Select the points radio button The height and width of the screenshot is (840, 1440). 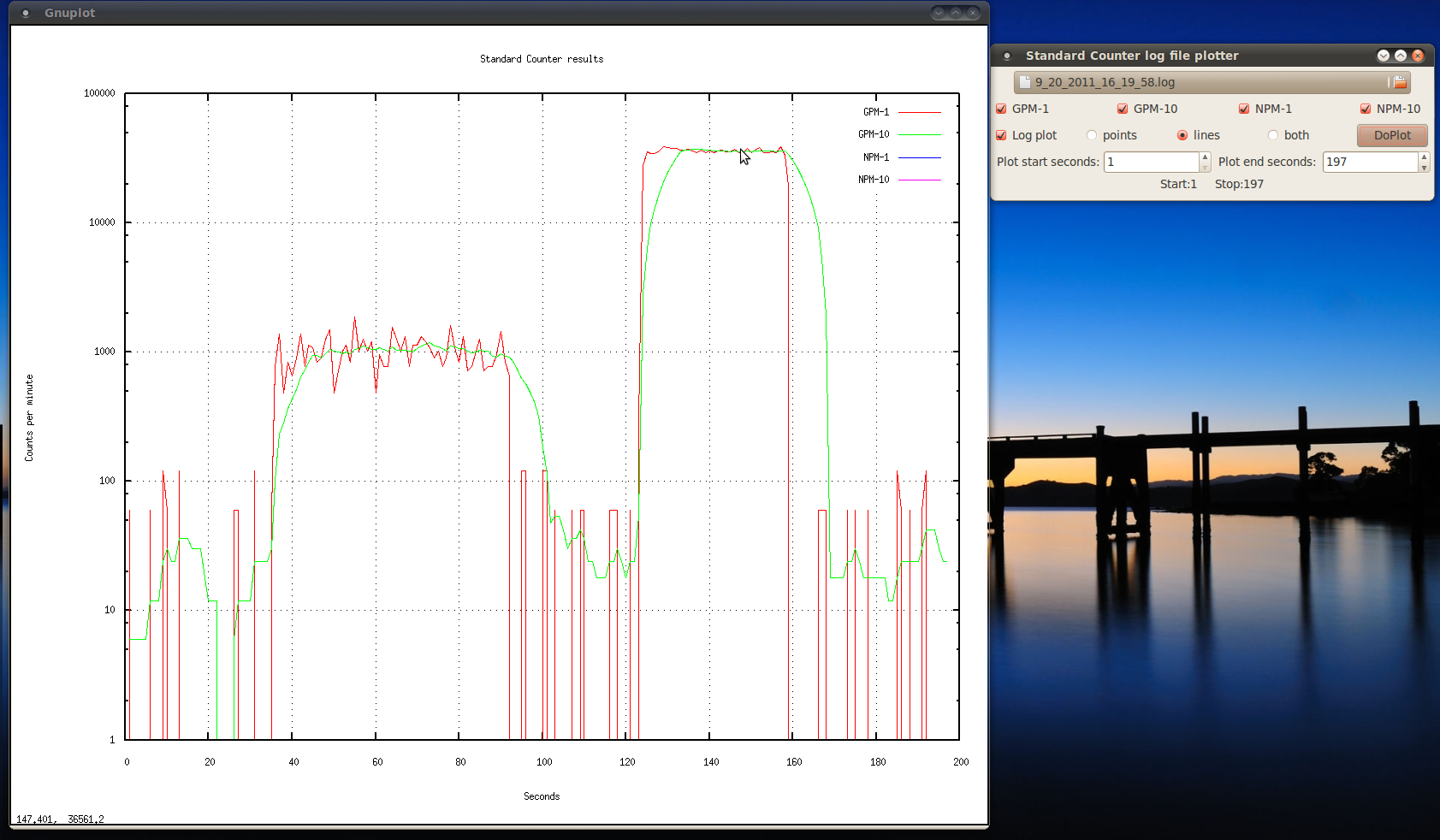(x=1092, y=135)
